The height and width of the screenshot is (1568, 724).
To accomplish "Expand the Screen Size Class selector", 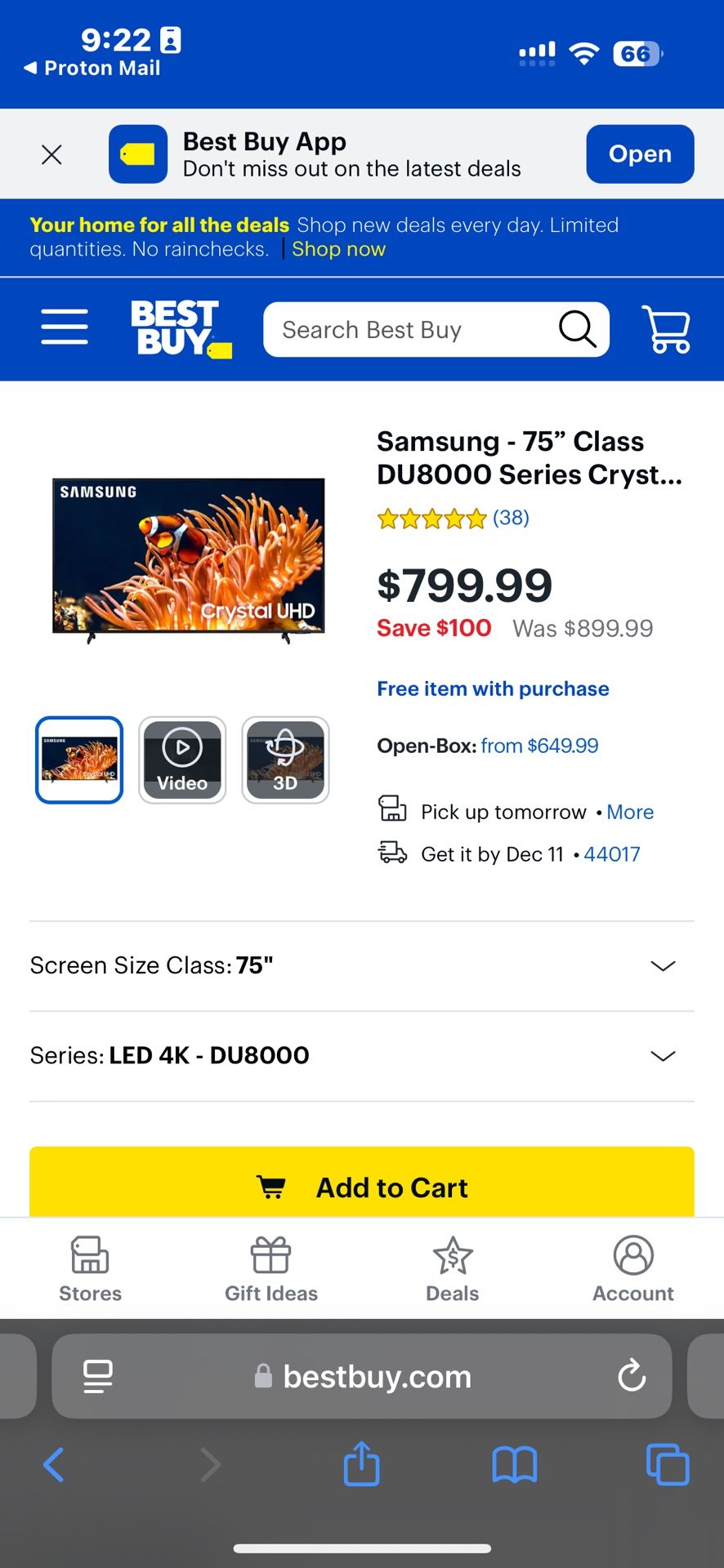I will 663,966.
